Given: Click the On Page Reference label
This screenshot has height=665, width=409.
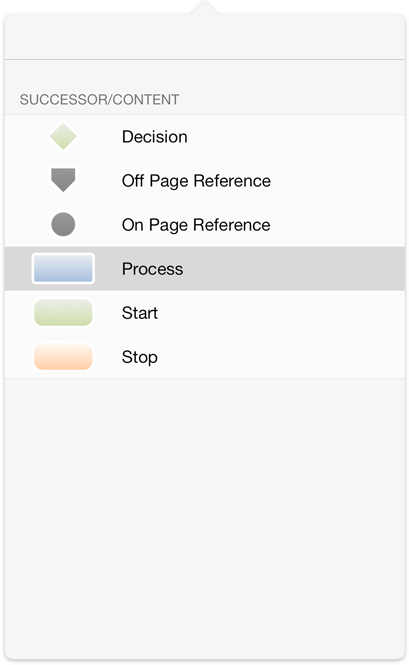Looking at the screenshot, I should coord(196,225).
